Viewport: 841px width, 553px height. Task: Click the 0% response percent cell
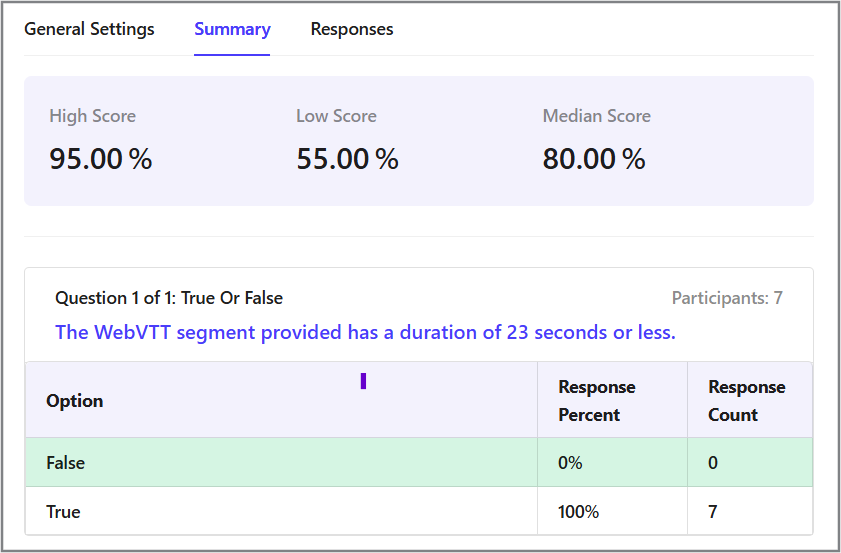570,463
